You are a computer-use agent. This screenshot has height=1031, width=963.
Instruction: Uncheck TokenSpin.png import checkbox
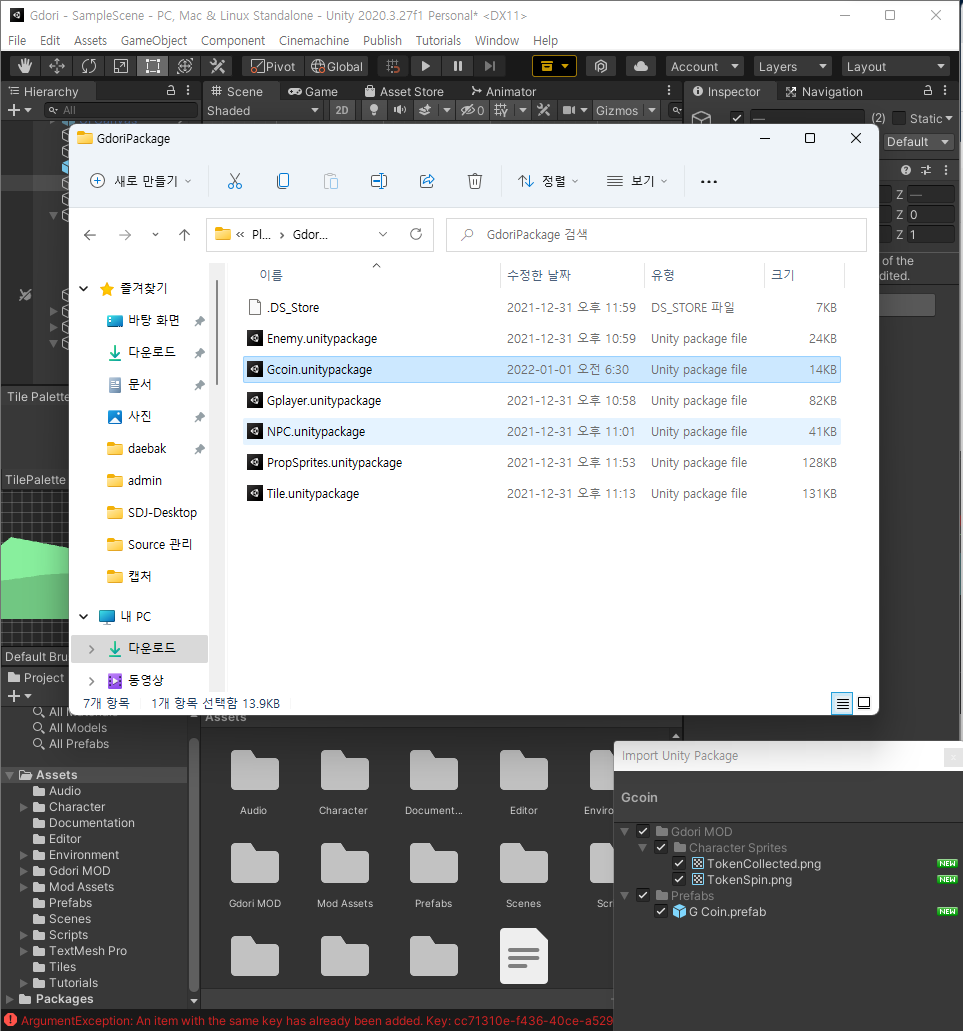(679, 879)
